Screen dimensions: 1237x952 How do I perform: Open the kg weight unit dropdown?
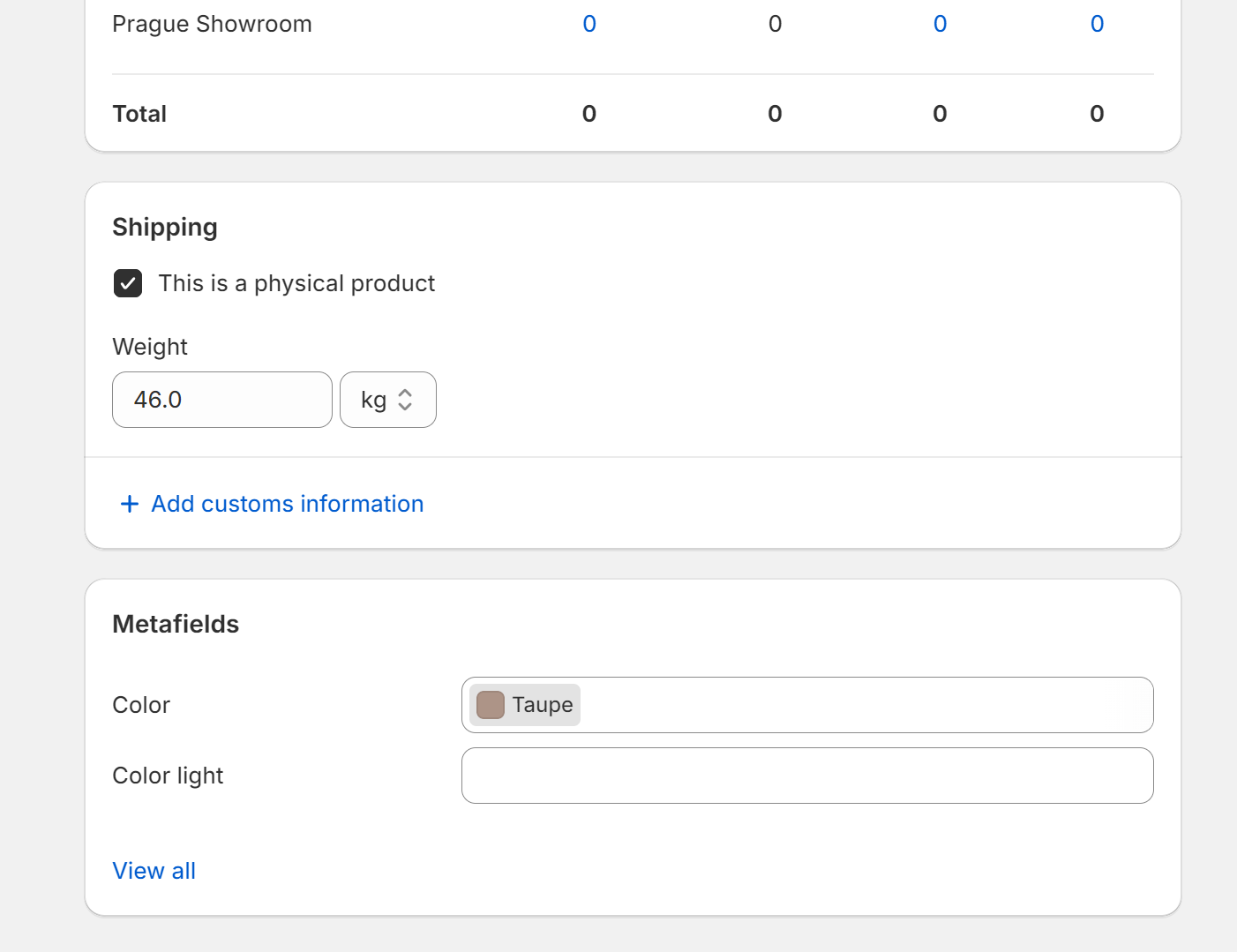coord(387,400)
